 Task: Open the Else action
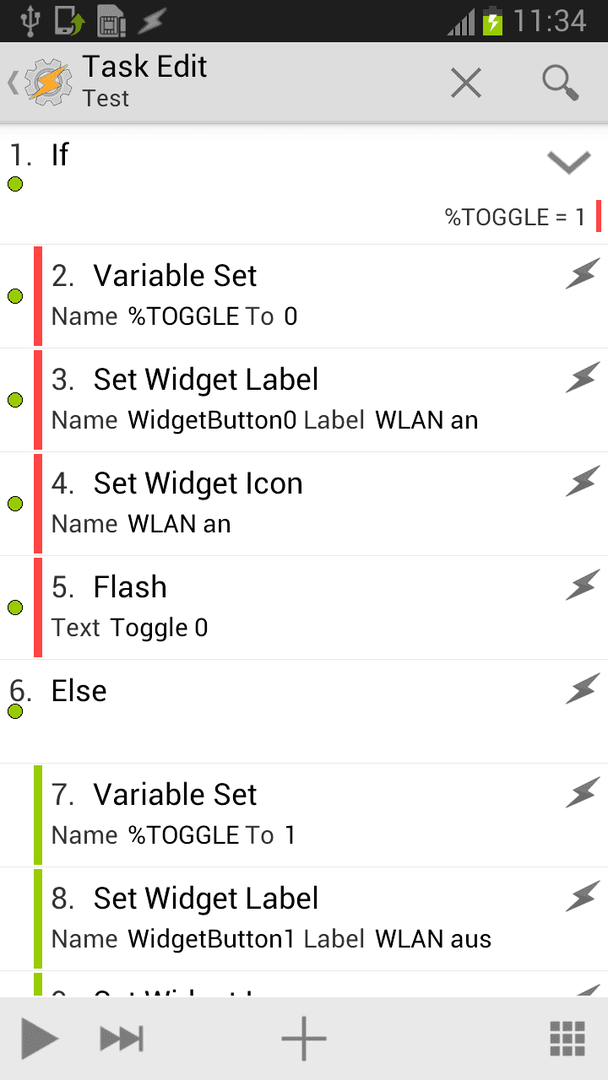[304, 712]
